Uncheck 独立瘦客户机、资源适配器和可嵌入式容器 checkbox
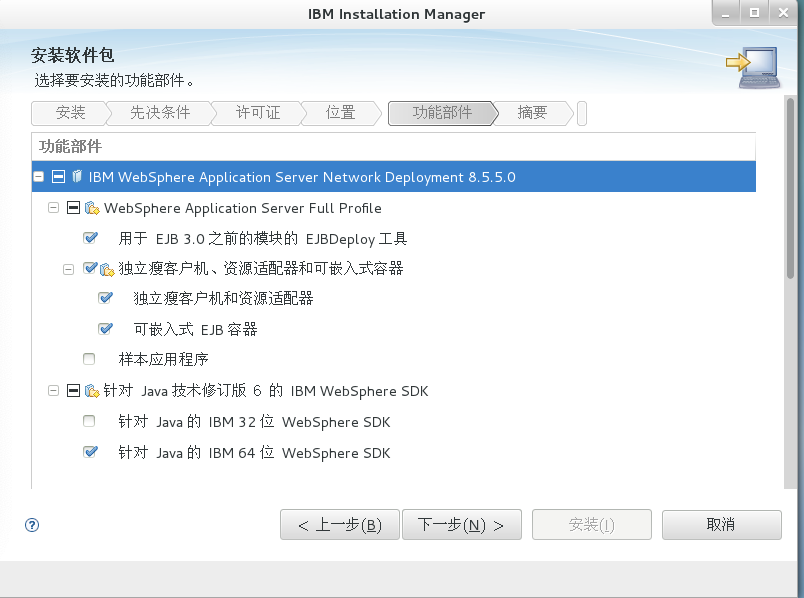 (x=90, y=268)
